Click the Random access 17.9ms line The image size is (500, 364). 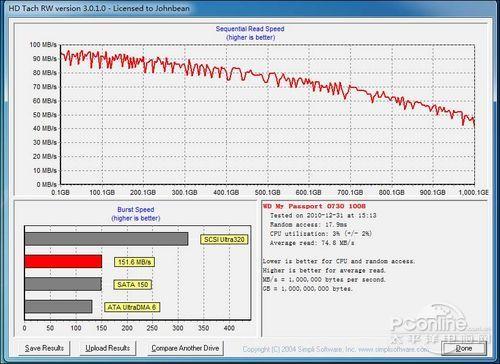pyautogui.click(x=308, y=224)
